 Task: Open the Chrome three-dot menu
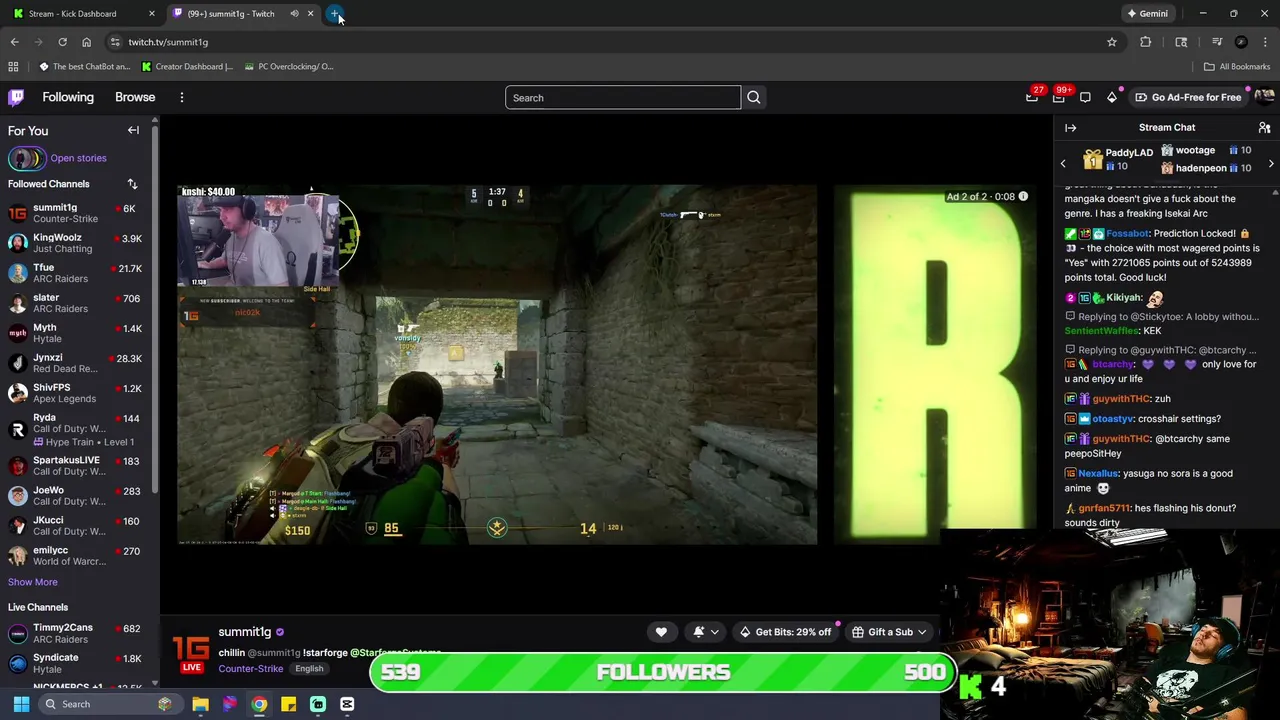[x=1265, y=42]
